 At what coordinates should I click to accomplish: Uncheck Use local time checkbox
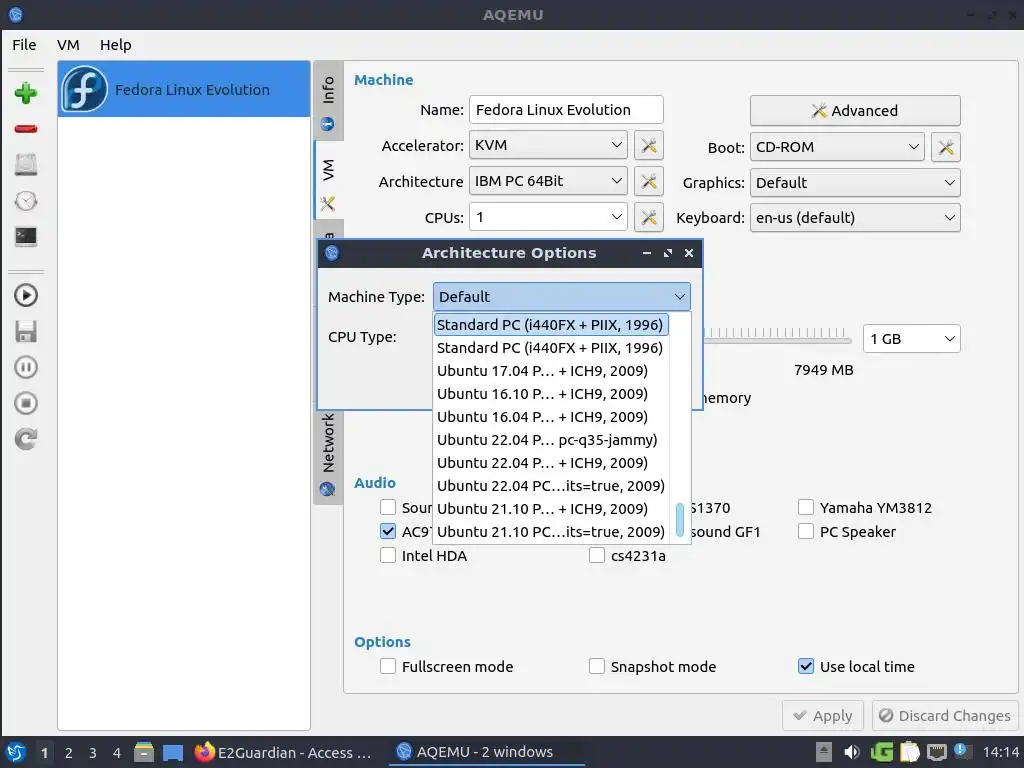(x=806, y=666)
